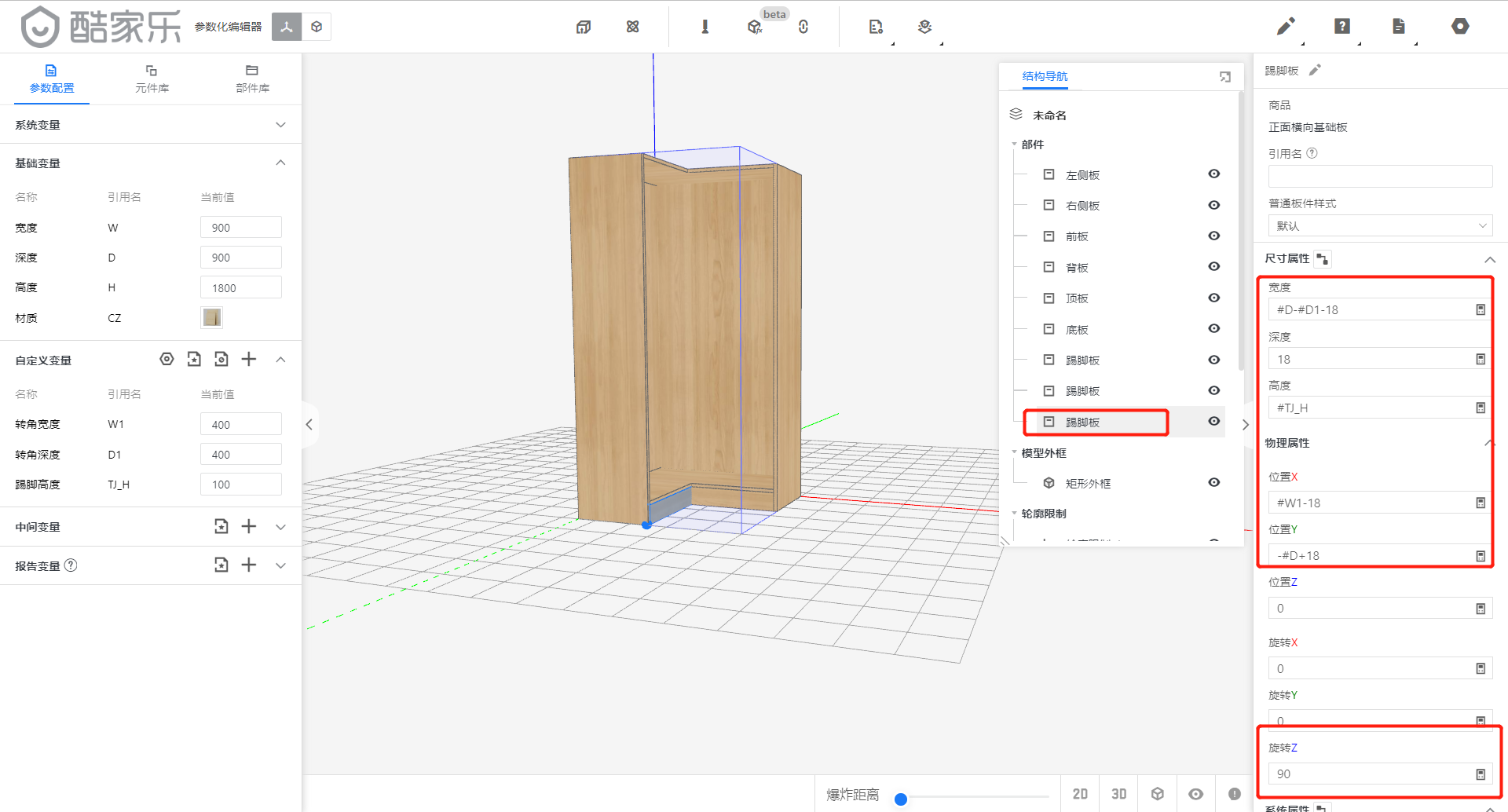
Task: Click the 材质 wood material swatch
Action: [211, 317]
